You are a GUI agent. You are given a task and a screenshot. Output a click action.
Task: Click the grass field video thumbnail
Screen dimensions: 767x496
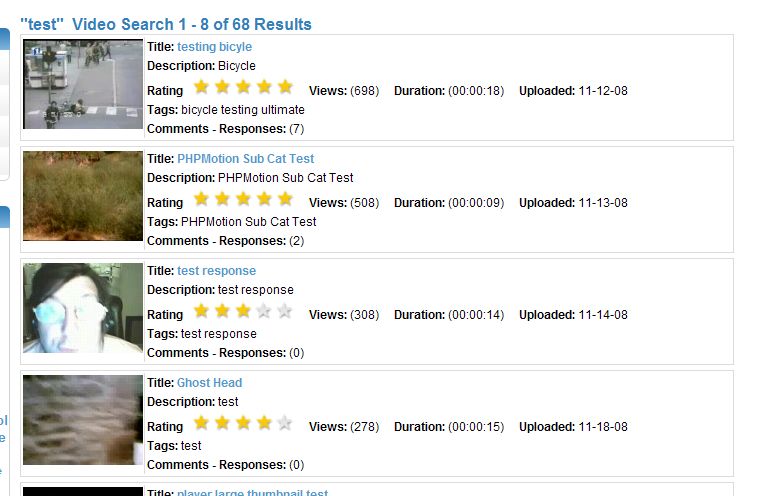tap(83, 196)
